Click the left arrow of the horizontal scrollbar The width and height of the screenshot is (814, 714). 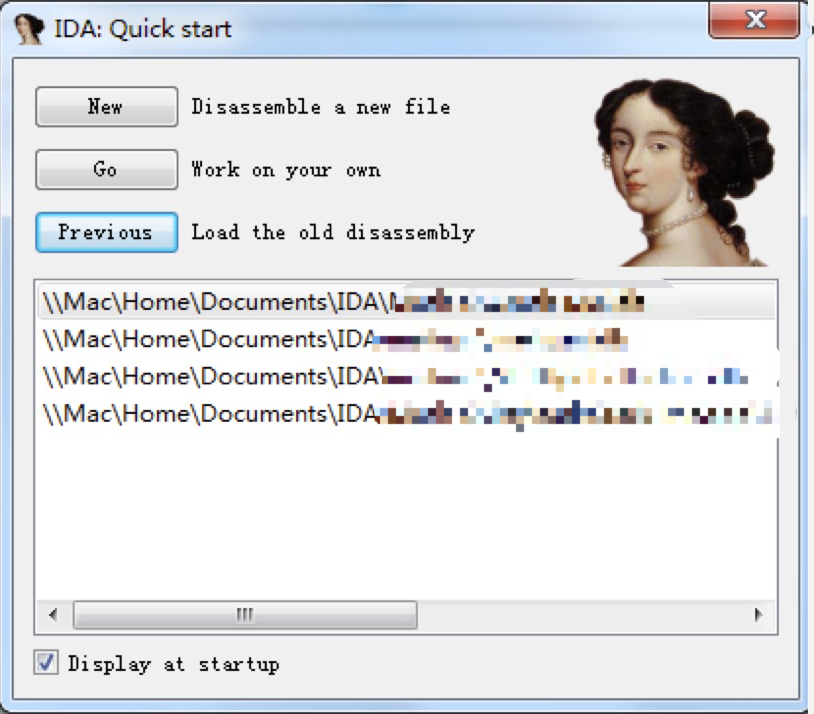[x=53, y=615]
